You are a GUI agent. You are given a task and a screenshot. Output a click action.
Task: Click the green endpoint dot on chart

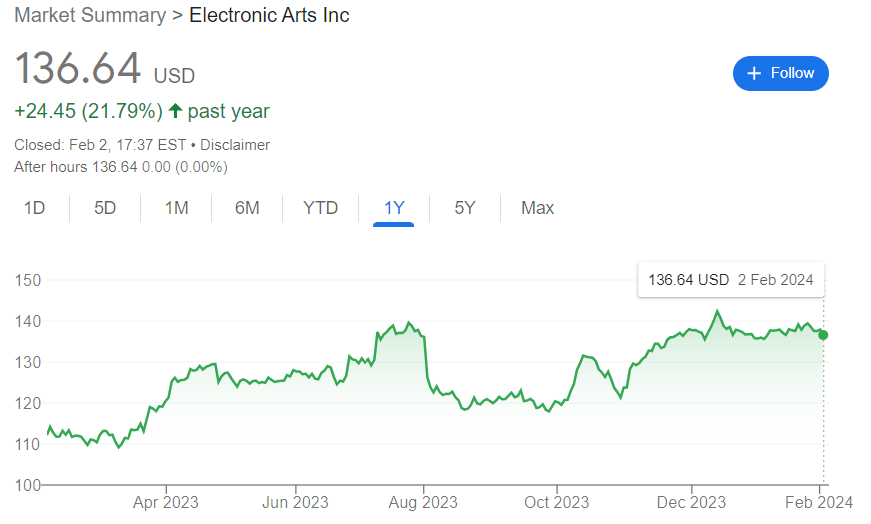(x=823, y=335)
